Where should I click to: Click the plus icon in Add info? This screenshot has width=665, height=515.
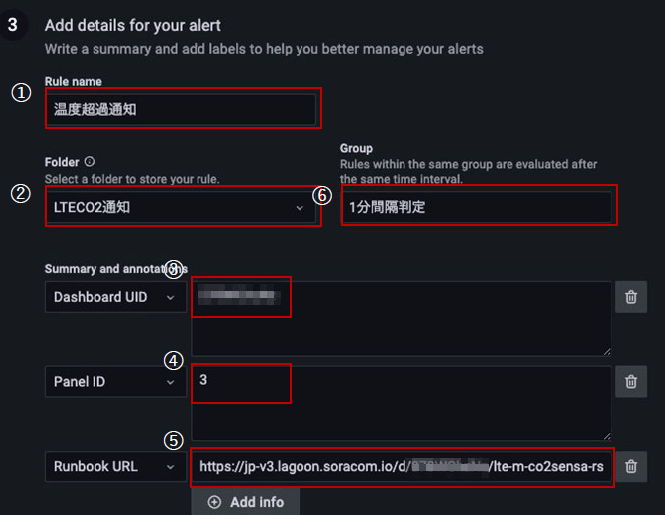pos(214,502)
